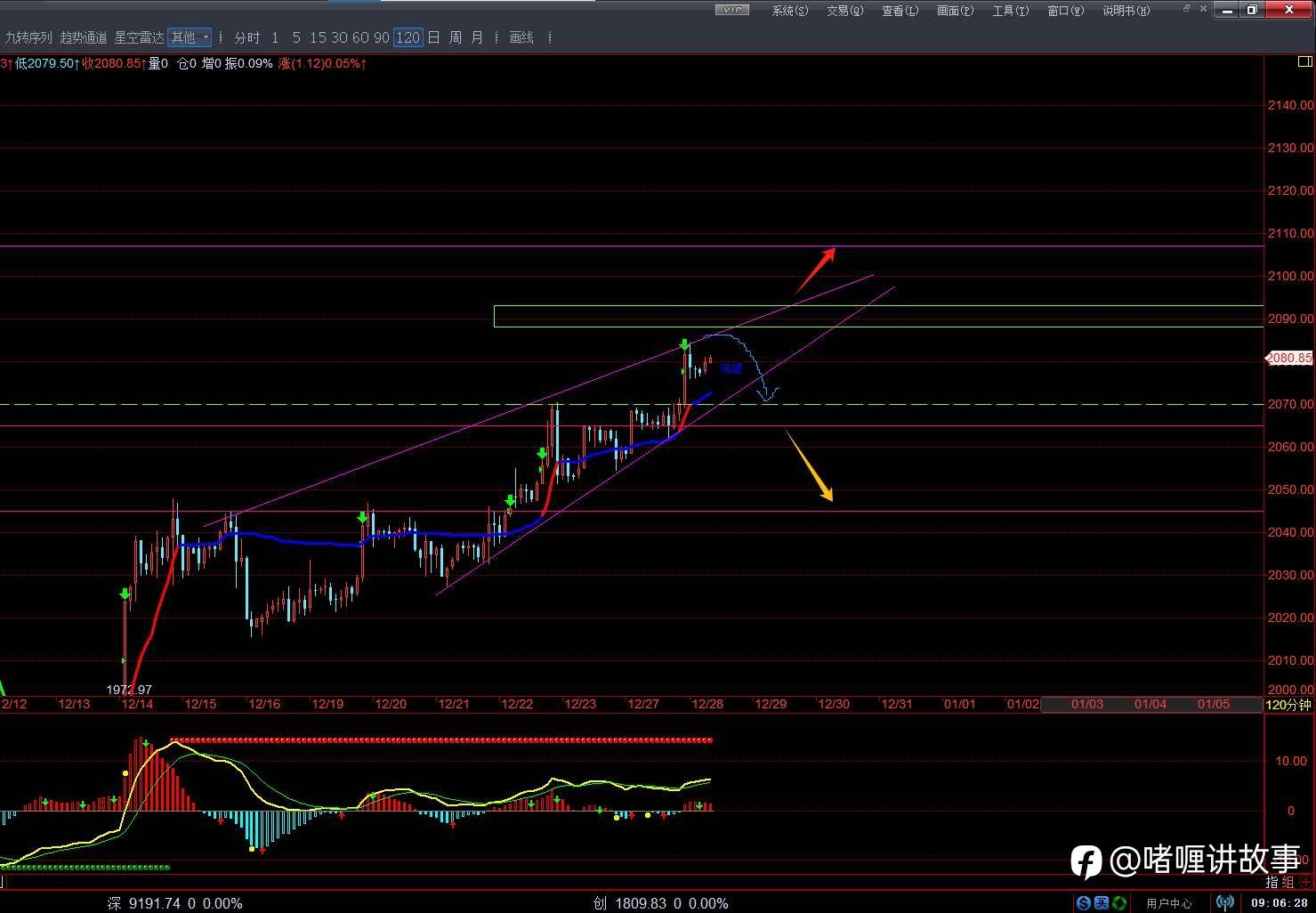
Task: Click the 创 1809.83 index readout
Action: 660,903
